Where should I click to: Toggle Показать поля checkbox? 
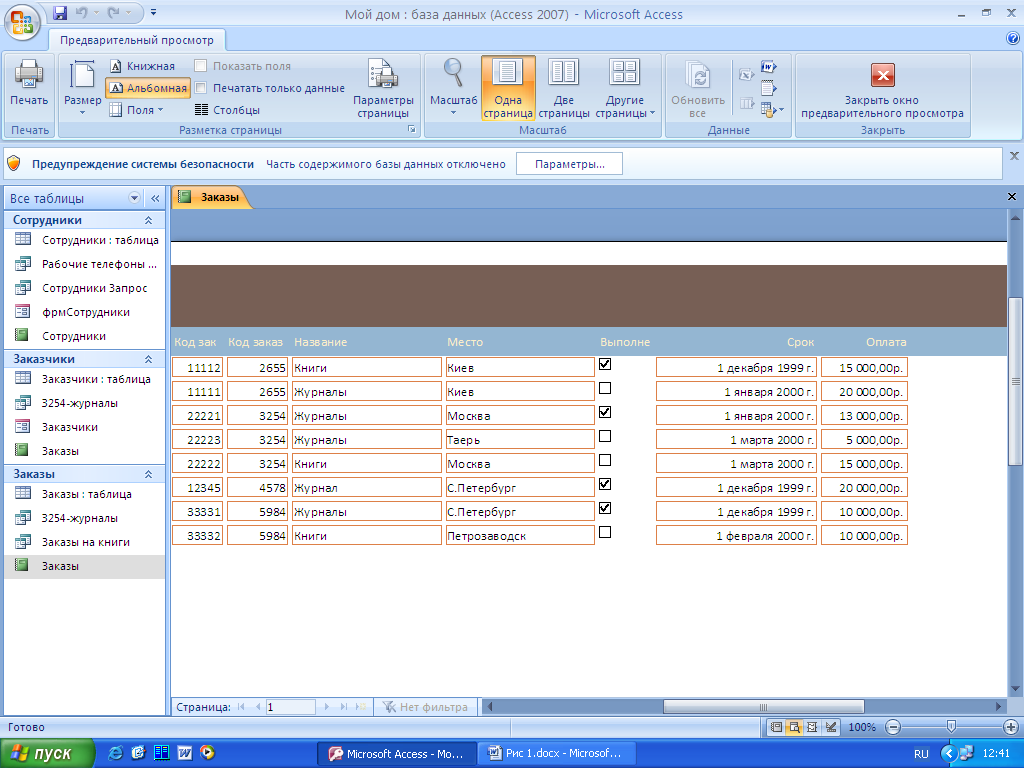(x=201, y=66)
